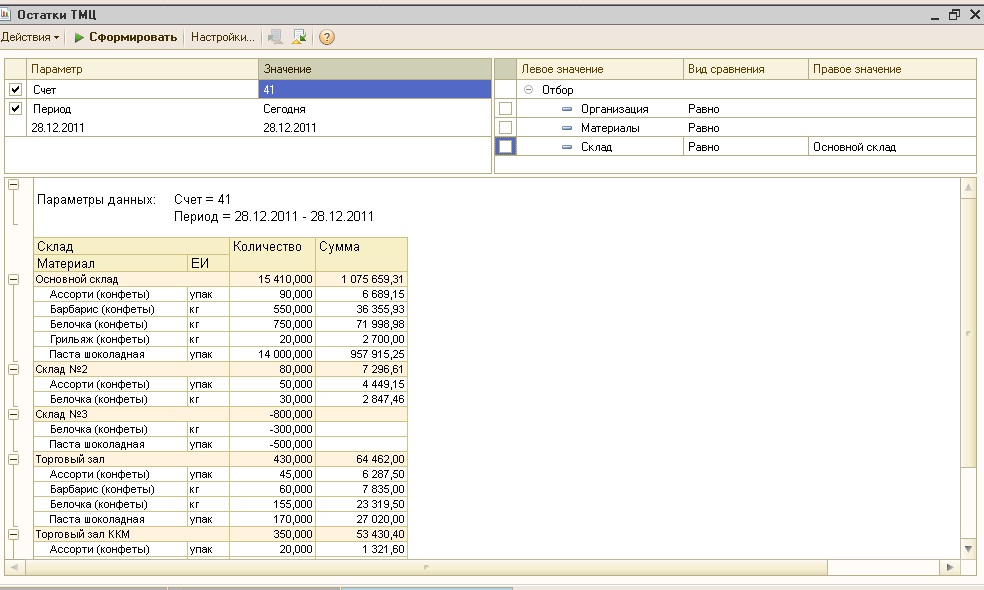984x590 pixels.
Task: Click the Сумма report column header
Action: [x=361, y=255]
